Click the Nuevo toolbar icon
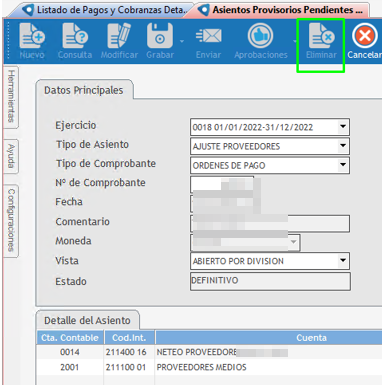Screen dimensions: 382x385 [32, 36]
